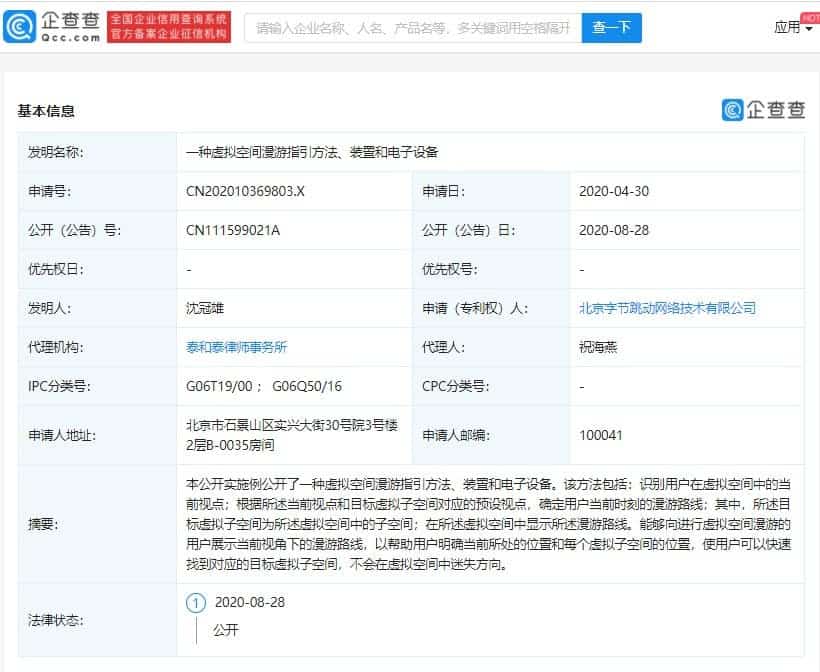Open applicant link 北京字节跳动网络技术有限公司
Screen dimensions: 820x672
click(x=667, y=308)
